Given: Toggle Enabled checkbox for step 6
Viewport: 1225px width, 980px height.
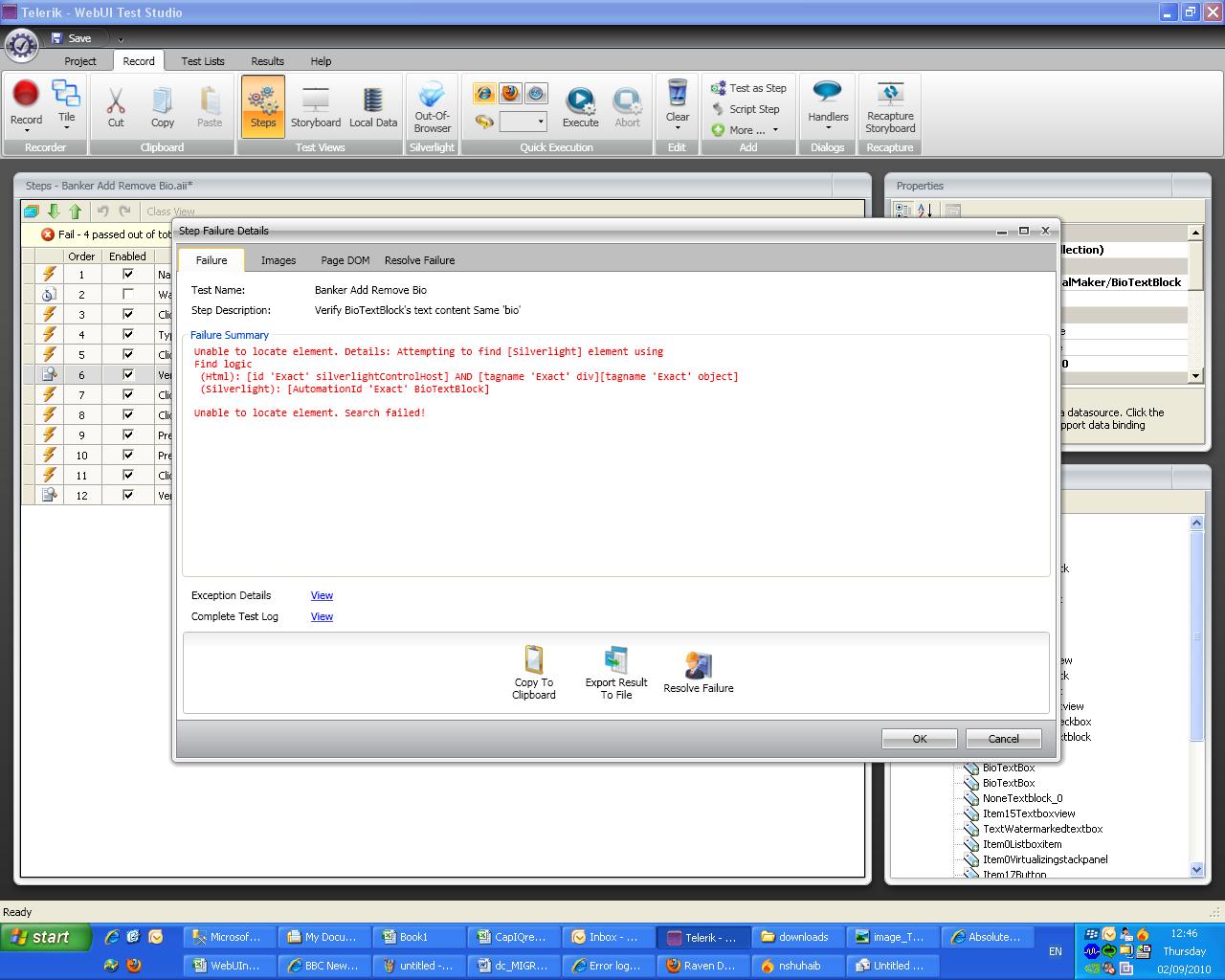Looking at the screenshot, I should click(128, 375).
